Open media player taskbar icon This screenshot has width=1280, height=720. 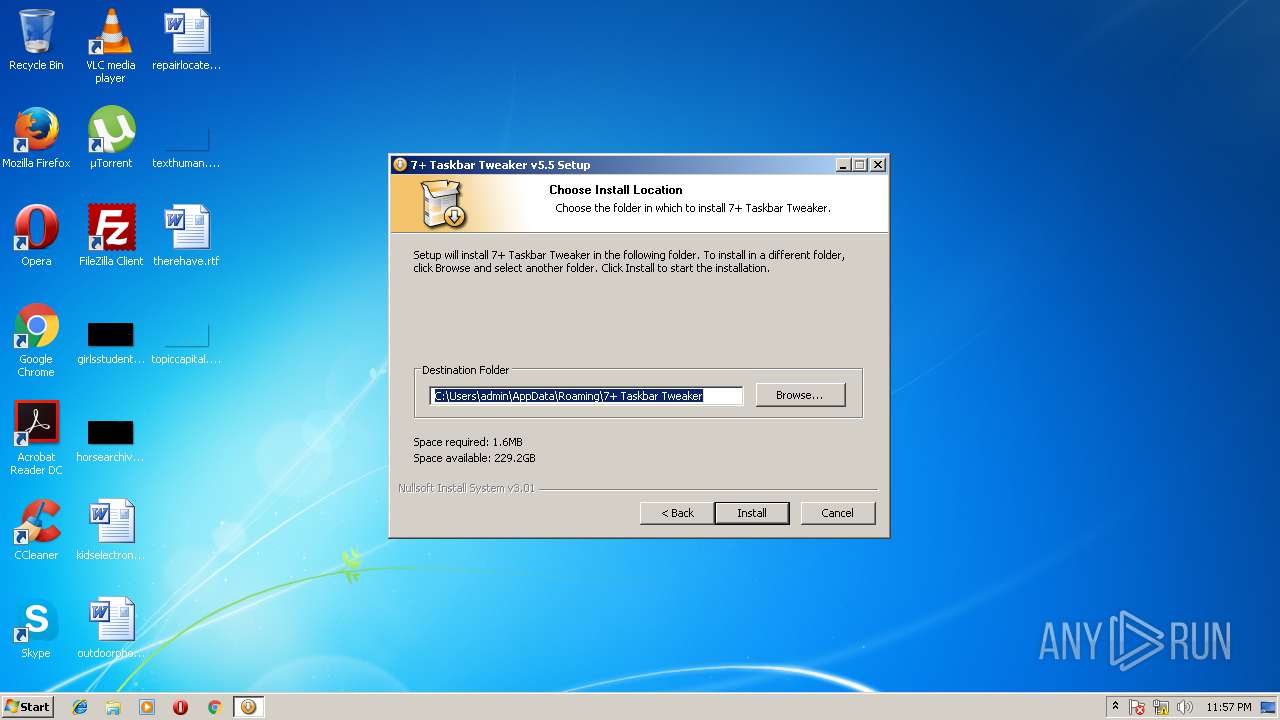pos(147,707)
